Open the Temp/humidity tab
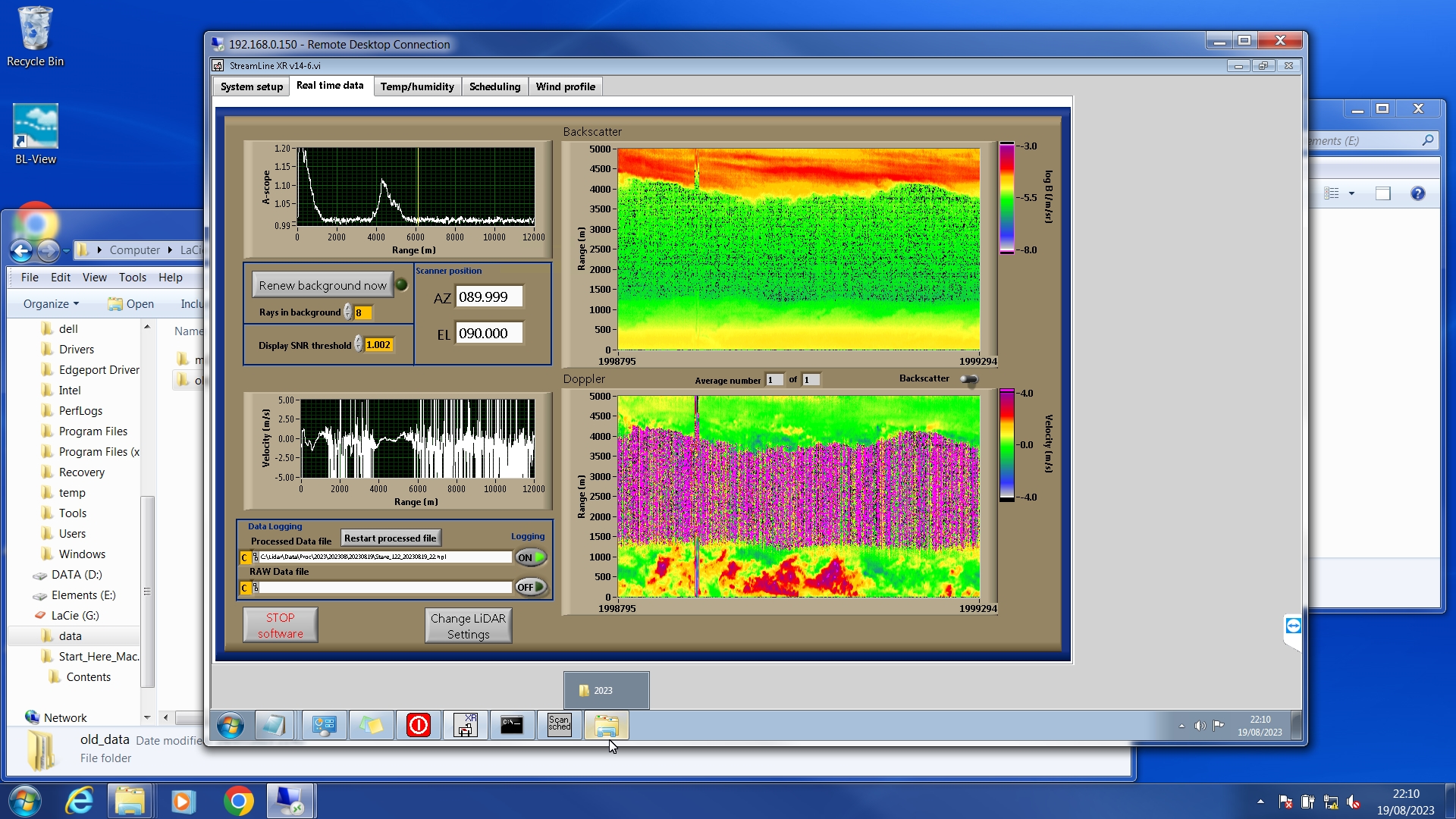Viewport: 1456px width, 819px height. (x=417, y=86)
